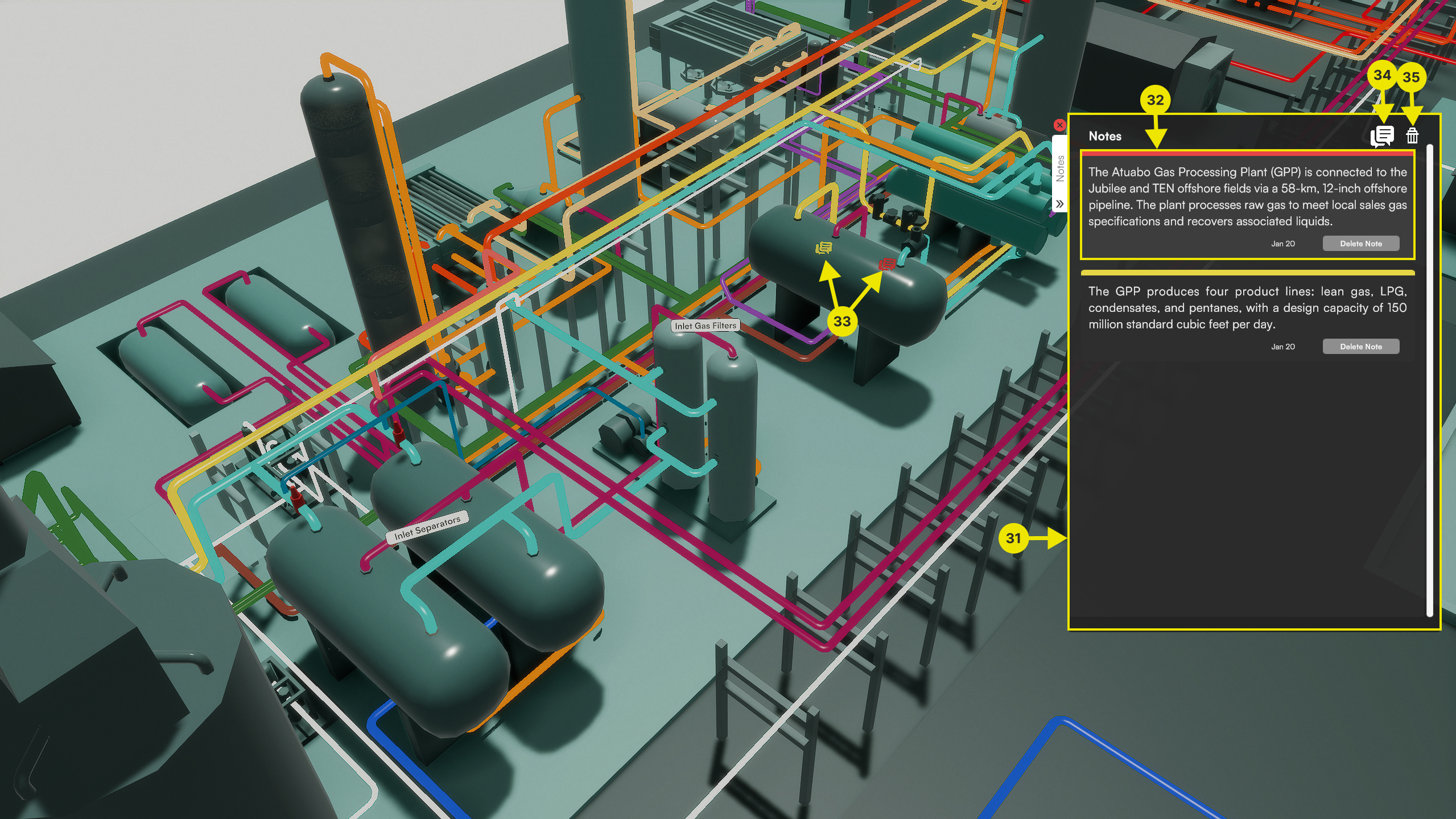Click the yellow color bar atop second note
This screenshot has width=1456, height=819.
[1247, 273]
